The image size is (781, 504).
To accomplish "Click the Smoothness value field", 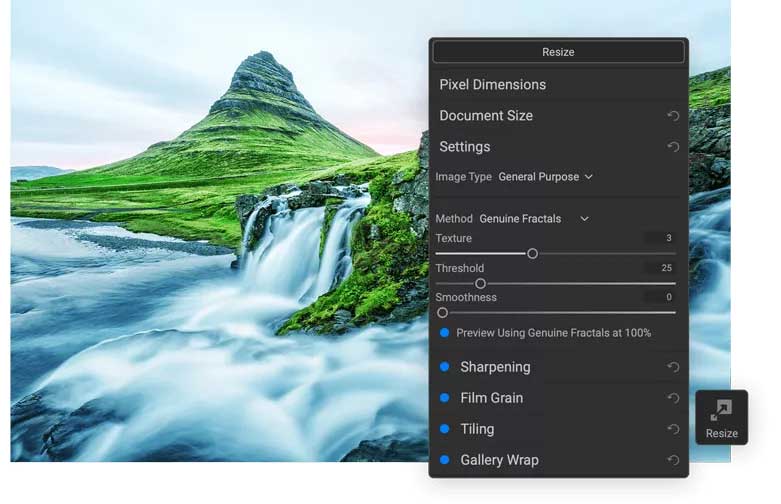I will click(659, 297).
